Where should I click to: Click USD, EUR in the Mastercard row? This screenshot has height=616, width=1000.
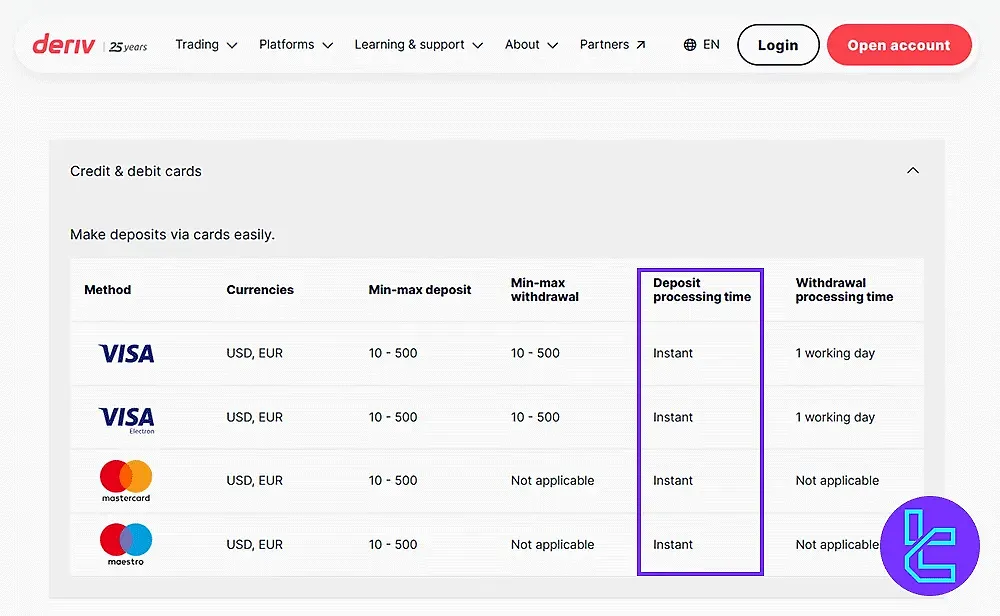[254, 481]
